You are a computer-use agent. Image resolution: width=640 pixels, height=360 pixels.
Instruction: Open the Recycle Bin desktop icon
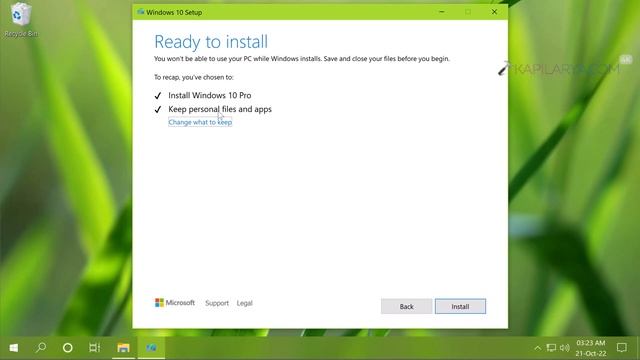click(x=21, y=20)
